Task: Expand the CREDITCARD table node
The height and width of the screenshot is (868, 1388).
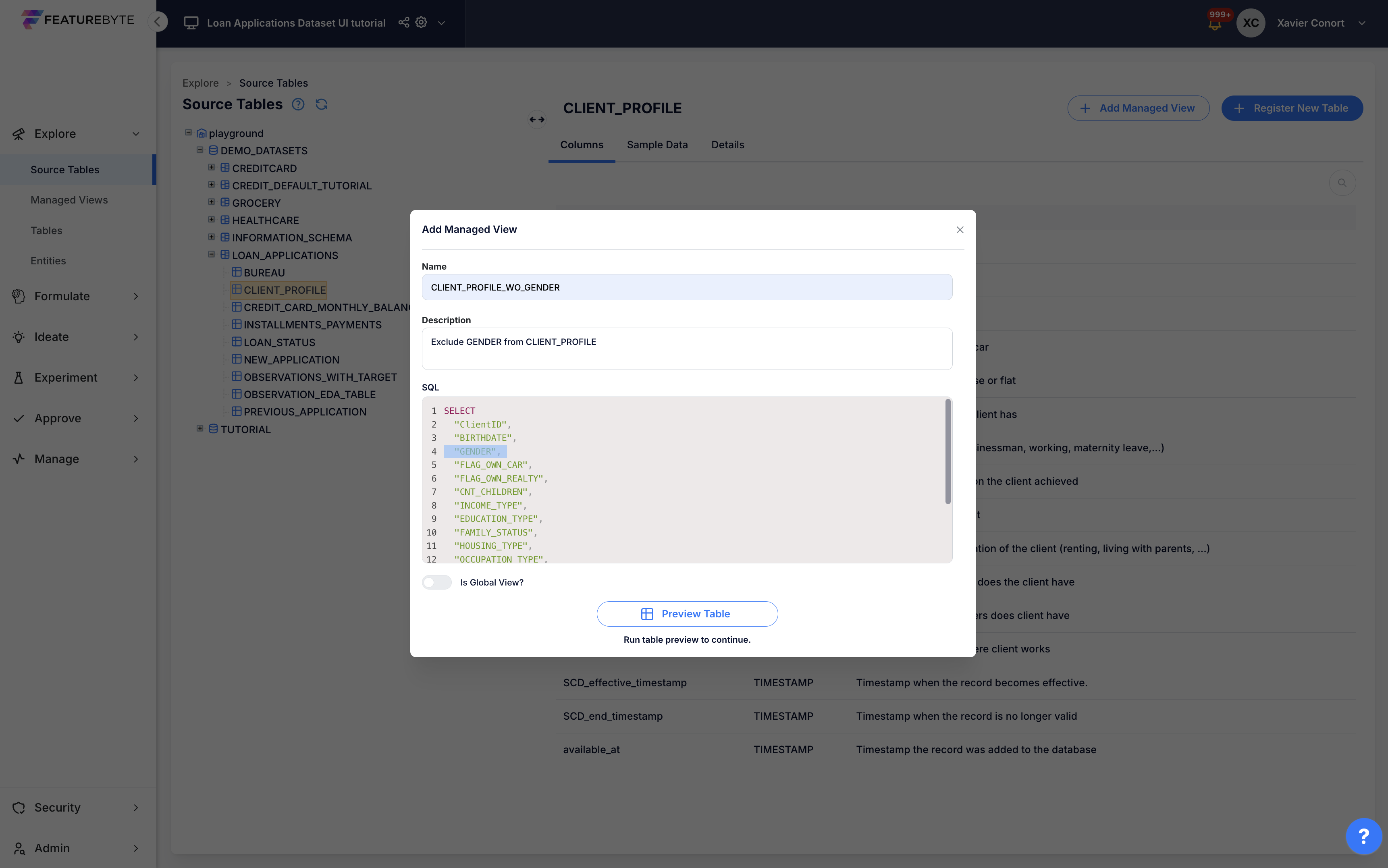Action: tap(211, 167)
